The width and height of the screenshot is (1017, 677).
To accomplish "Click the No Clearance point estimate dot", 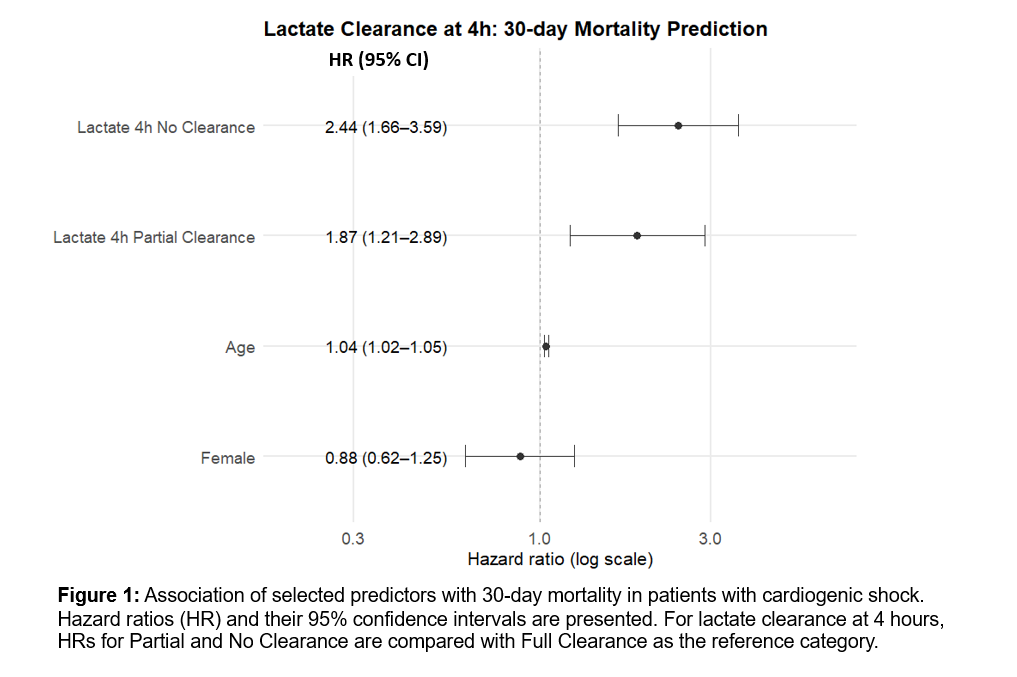I will point(678,125).
